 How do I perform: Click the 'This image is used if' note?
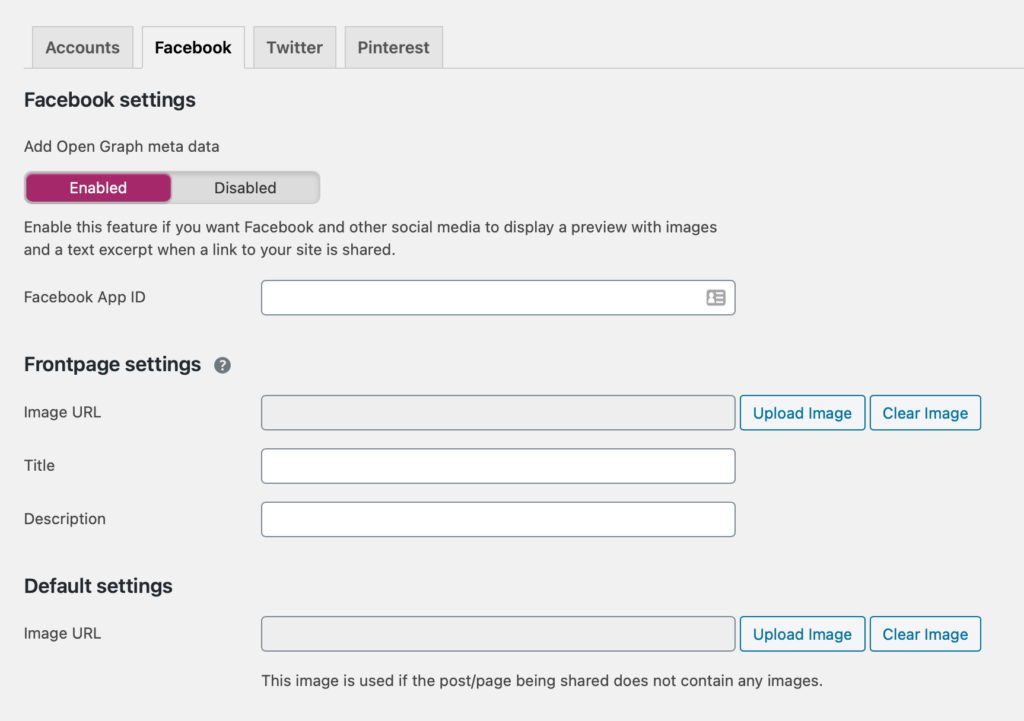coord(542,681)
